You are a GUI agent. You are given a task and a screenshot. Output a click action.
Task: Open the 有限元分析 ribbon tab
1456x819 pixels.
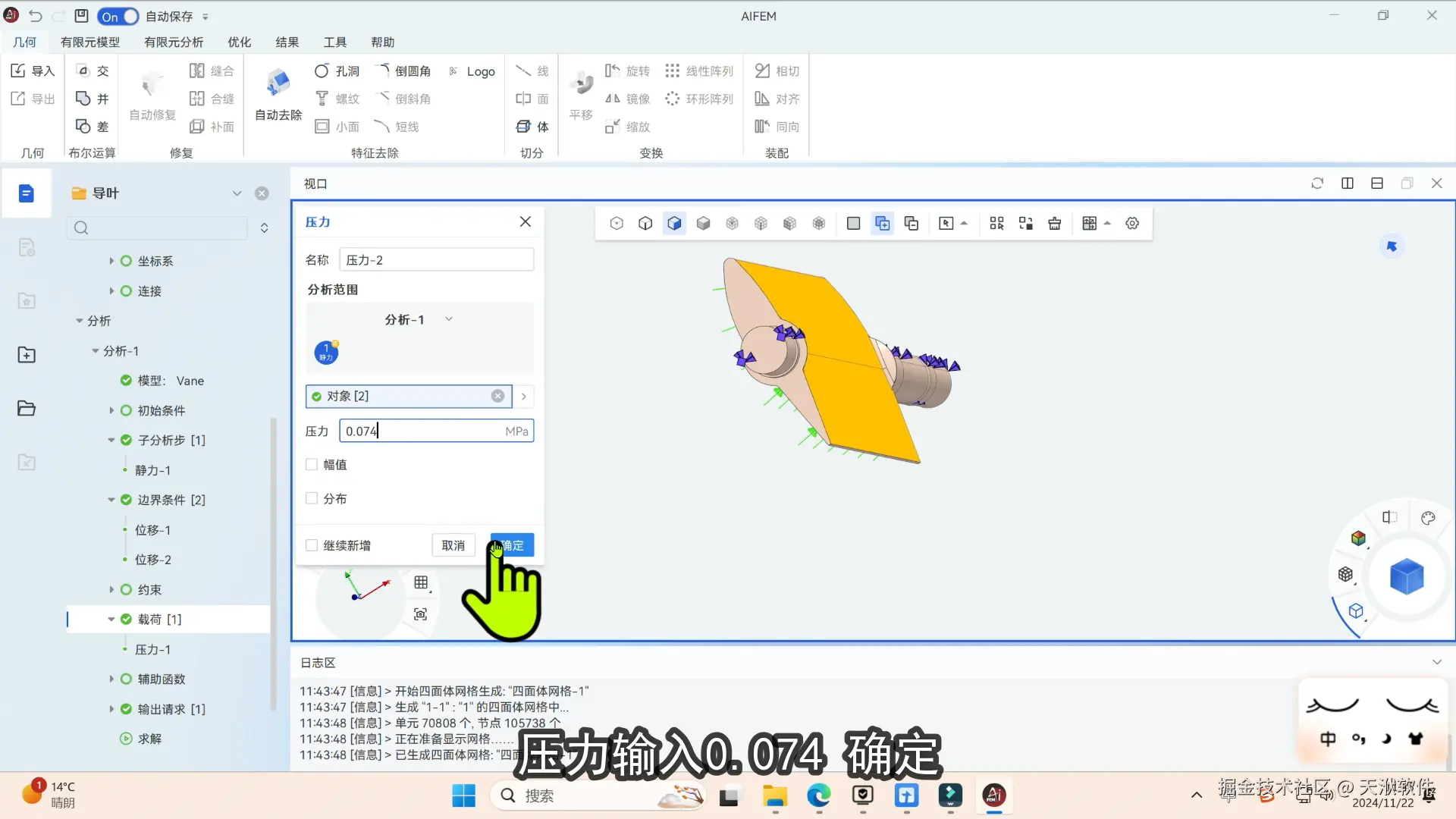pos(174,42)
